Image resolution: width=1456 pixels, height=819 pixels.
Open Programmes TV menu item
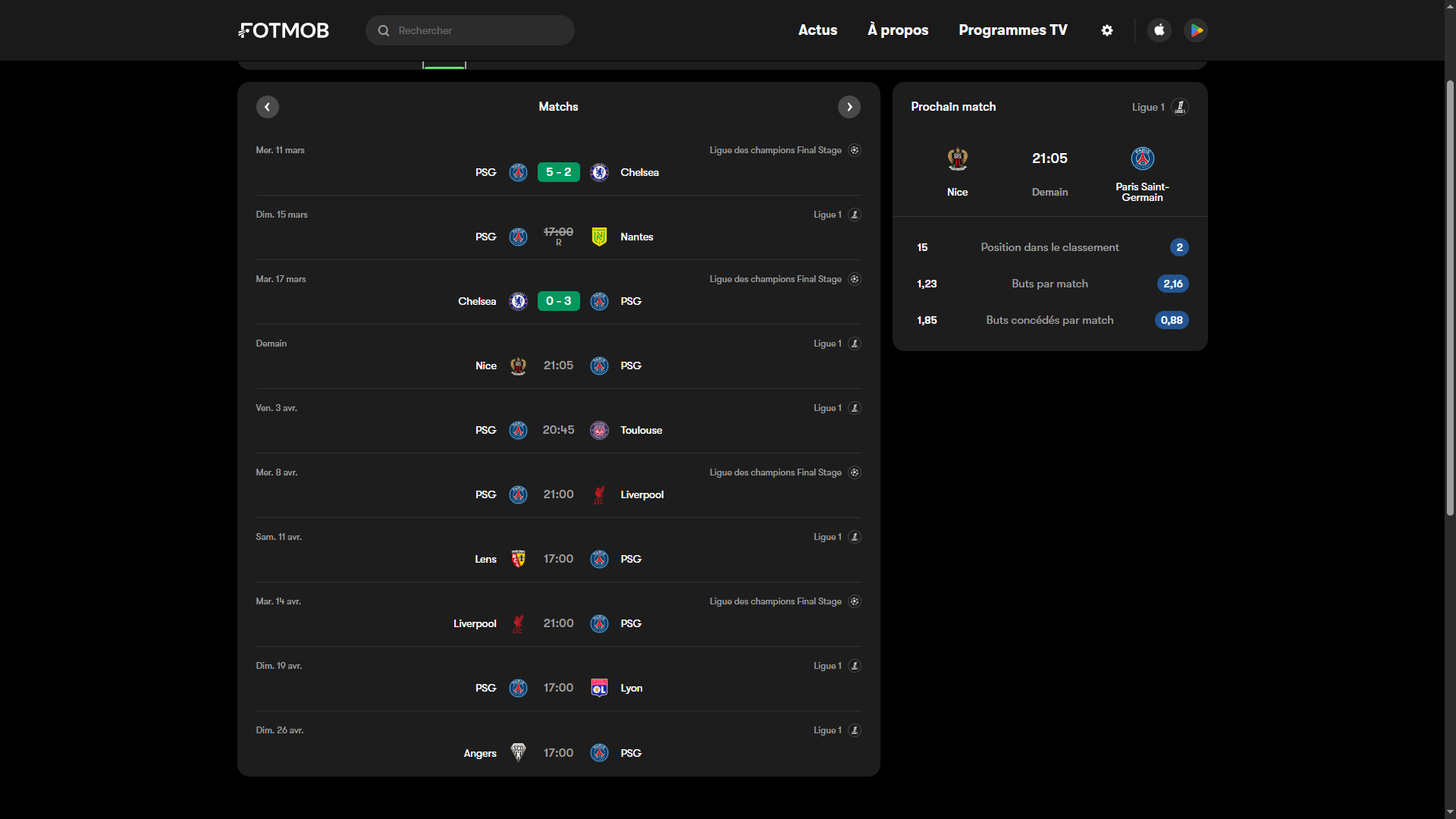click(x=1012, y=30)
